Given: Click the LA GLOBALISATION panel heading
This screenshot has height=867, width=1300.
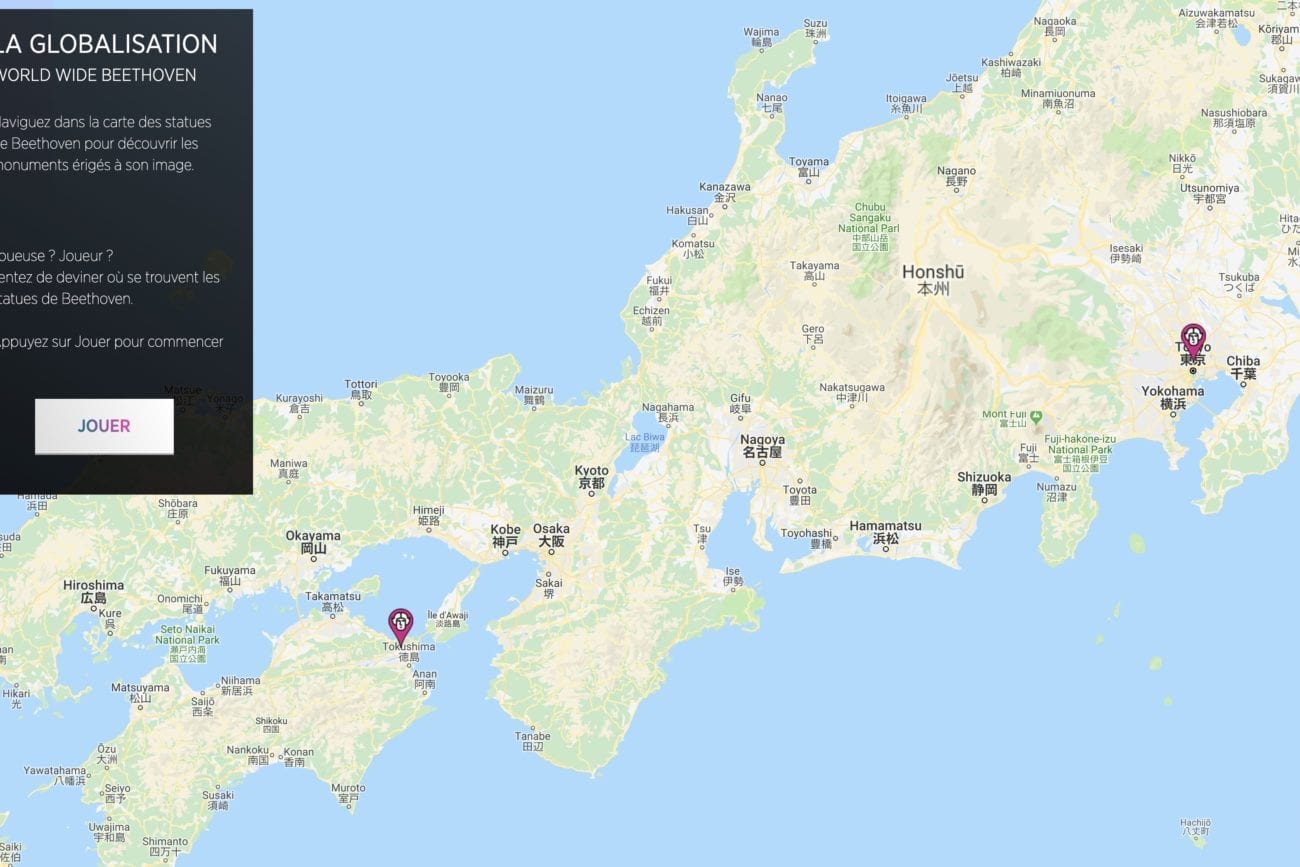Looking at the screenshot, I should (109, 44).
